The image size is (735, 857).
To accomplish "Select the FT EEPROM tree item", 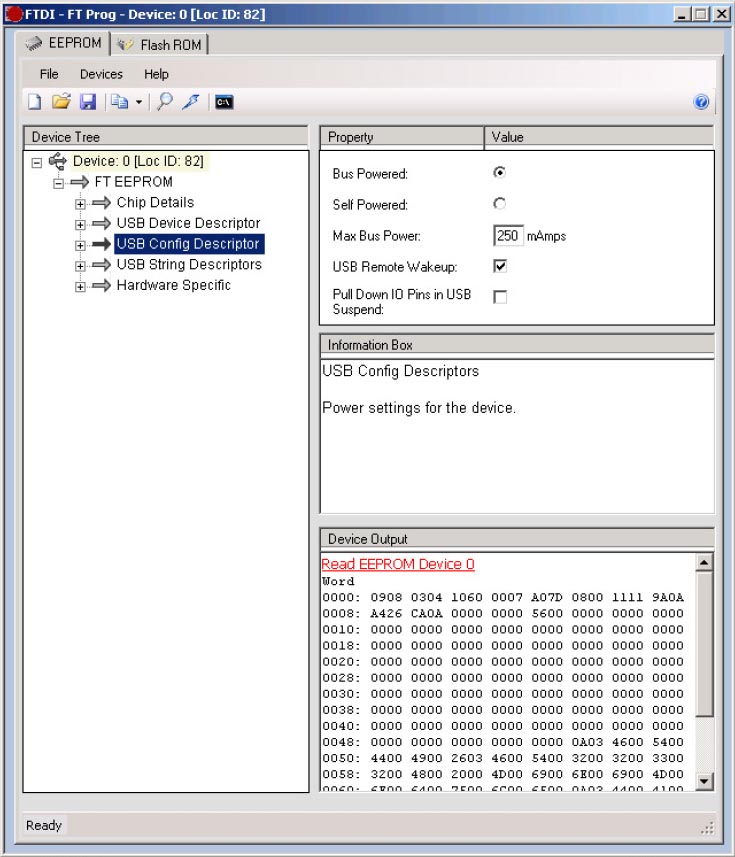I will pyautogui.click(x=134, y=182).
